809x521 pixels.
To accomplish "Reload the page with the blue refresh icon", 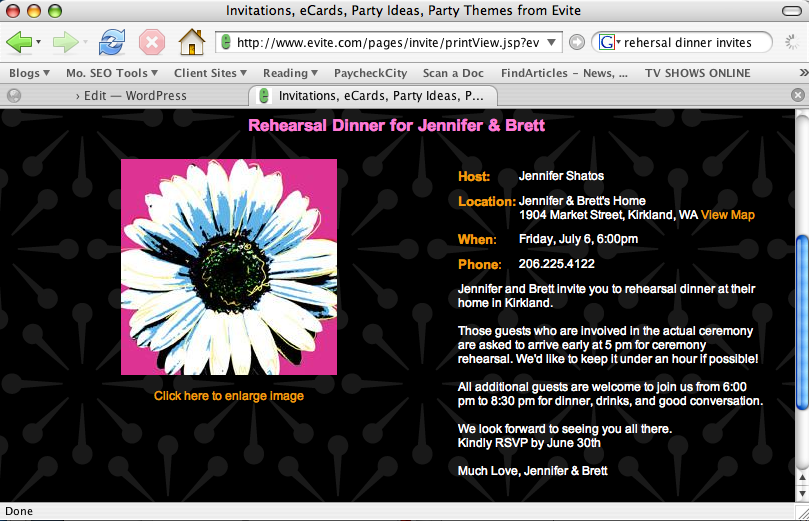I will pos(111,43).
